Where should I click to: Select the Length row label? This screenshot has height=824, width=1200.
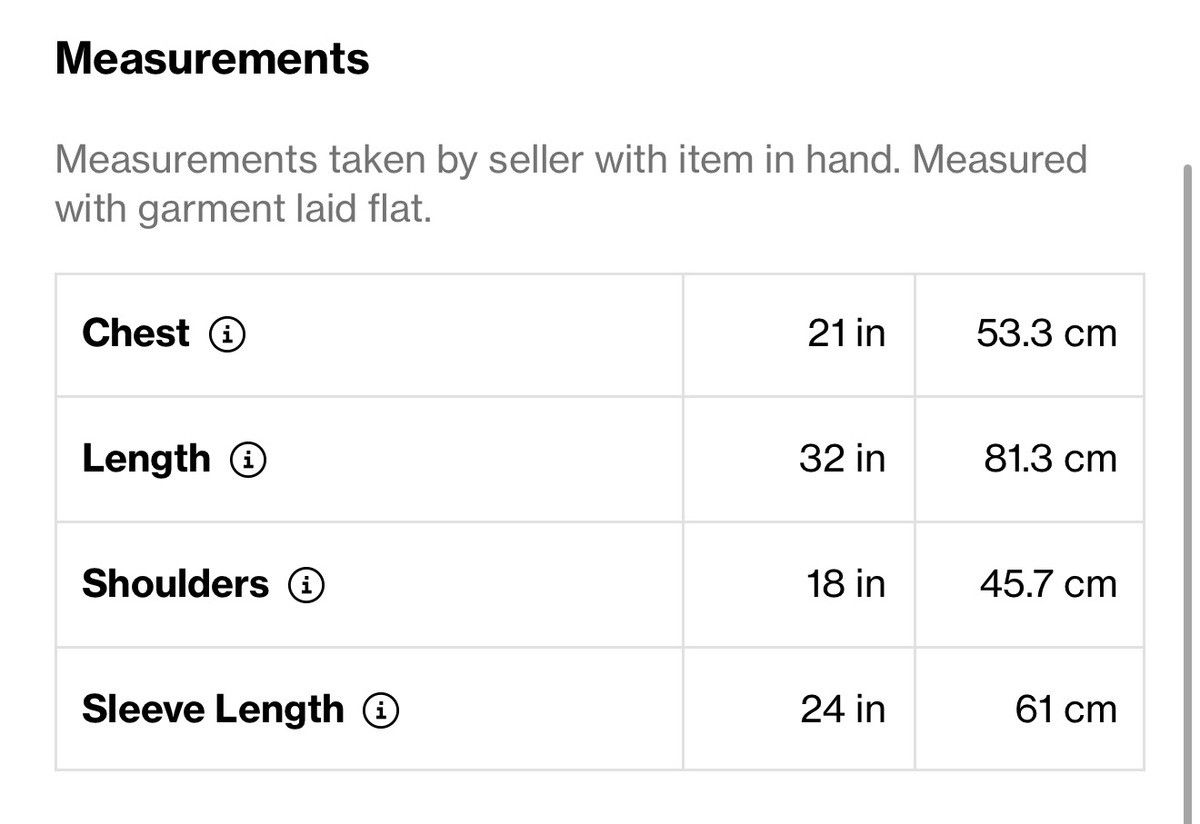click(146, 459)
